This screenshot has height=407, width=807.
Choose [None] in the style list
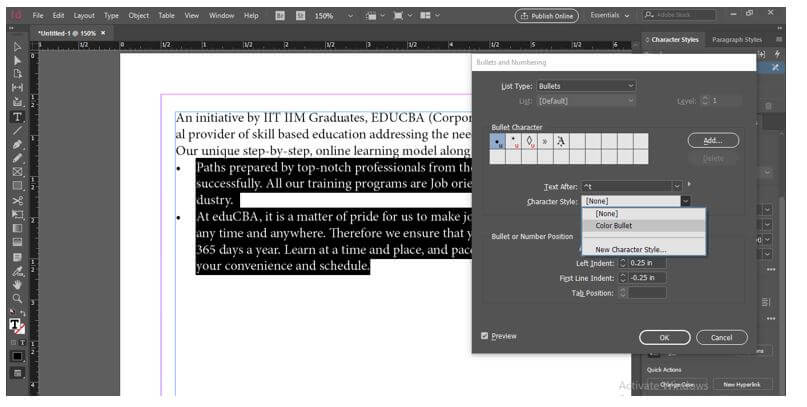click(644, 214)
